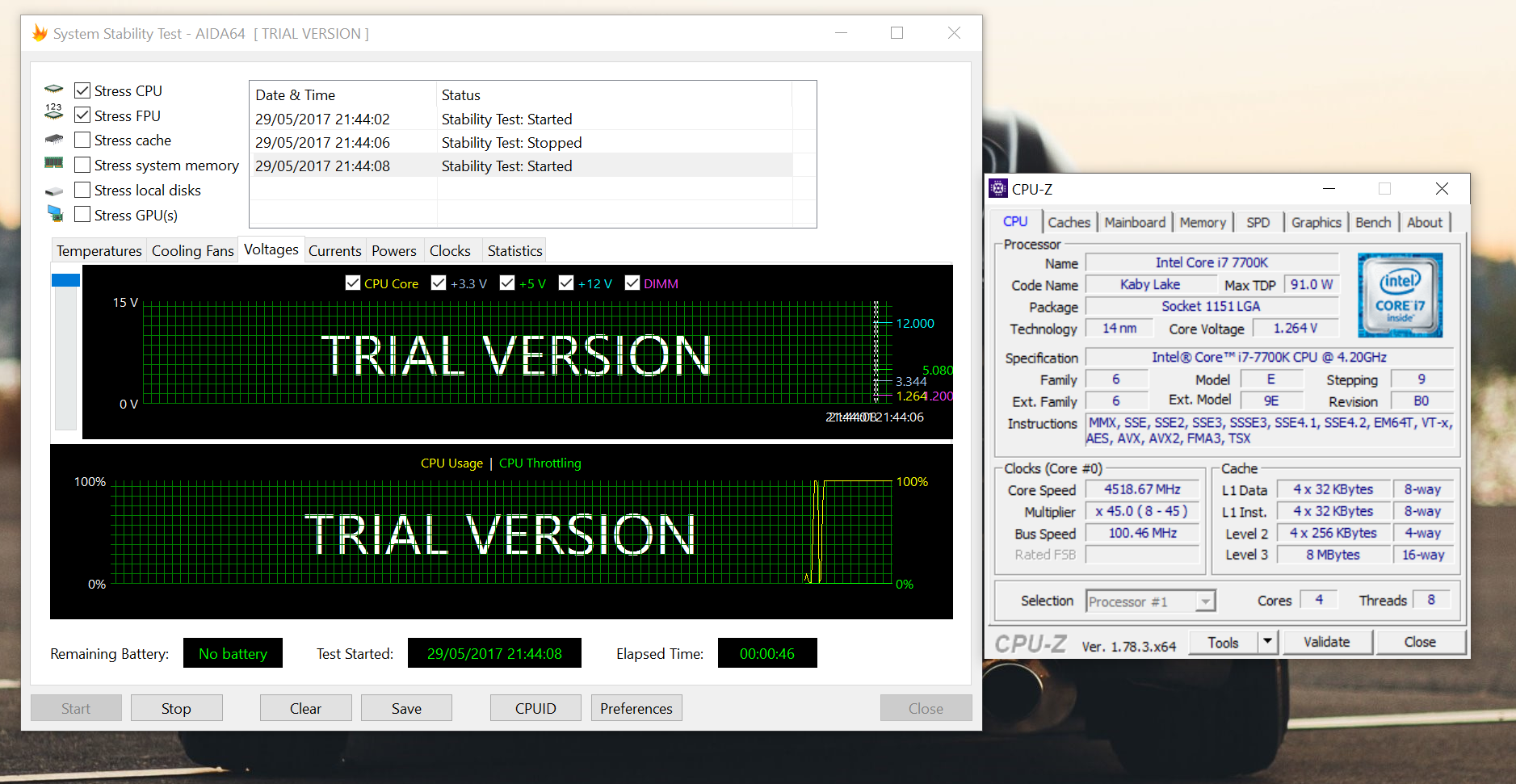
Task: Switch to Mainboard tab in CPU-Z
Action: [1135, 223]
